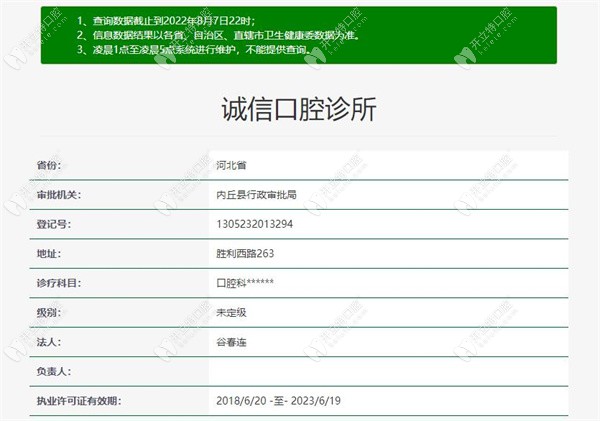Click the 省份 label

pos(49,165)
